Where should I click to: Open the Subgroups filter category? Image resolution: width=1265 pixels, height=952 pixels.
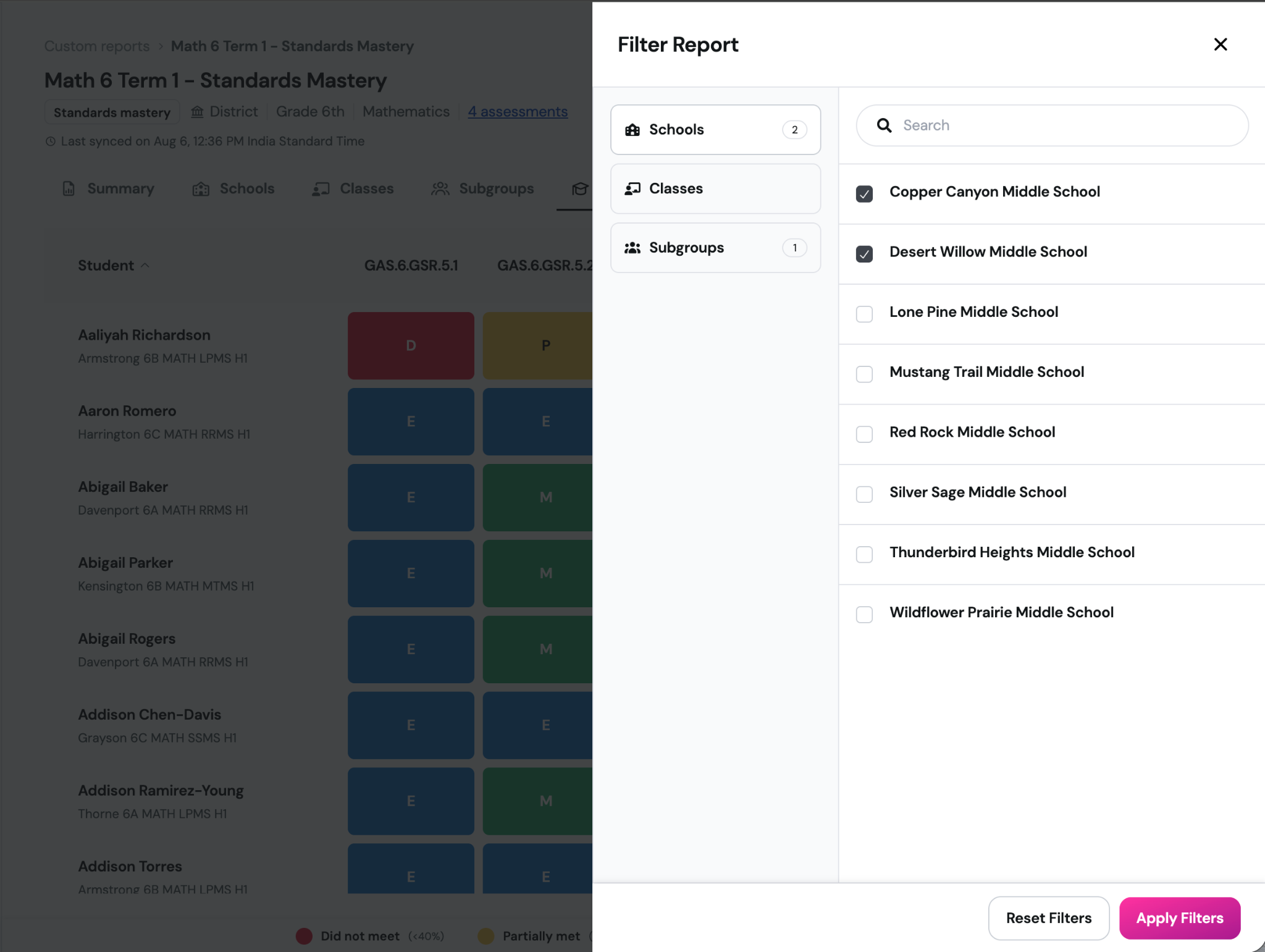point(715,248)
